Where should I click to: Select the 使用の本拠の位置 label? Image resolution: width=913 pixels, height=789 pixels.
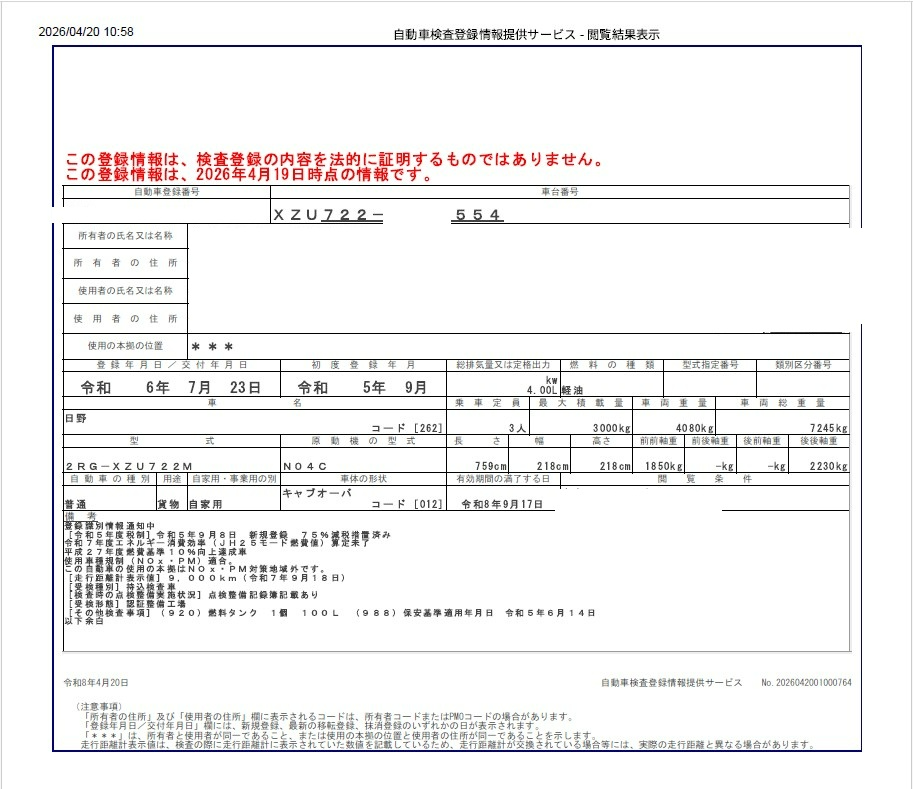pos(125,346)
